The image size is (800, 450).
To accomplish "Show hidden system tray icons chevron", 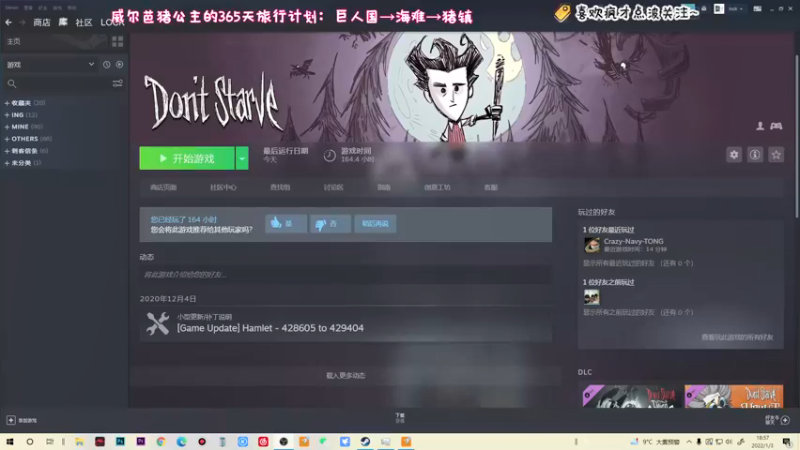I will click(x=689, y=442).
